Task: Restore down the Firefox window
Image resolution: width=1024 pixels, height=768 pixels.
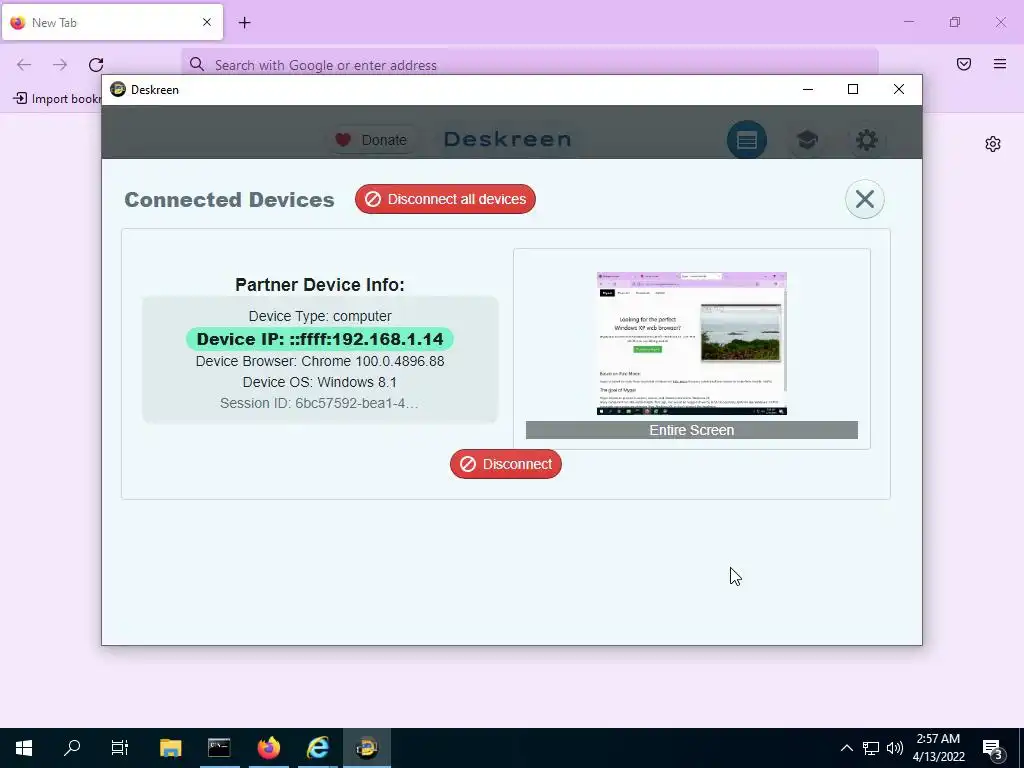Action: 955,22
